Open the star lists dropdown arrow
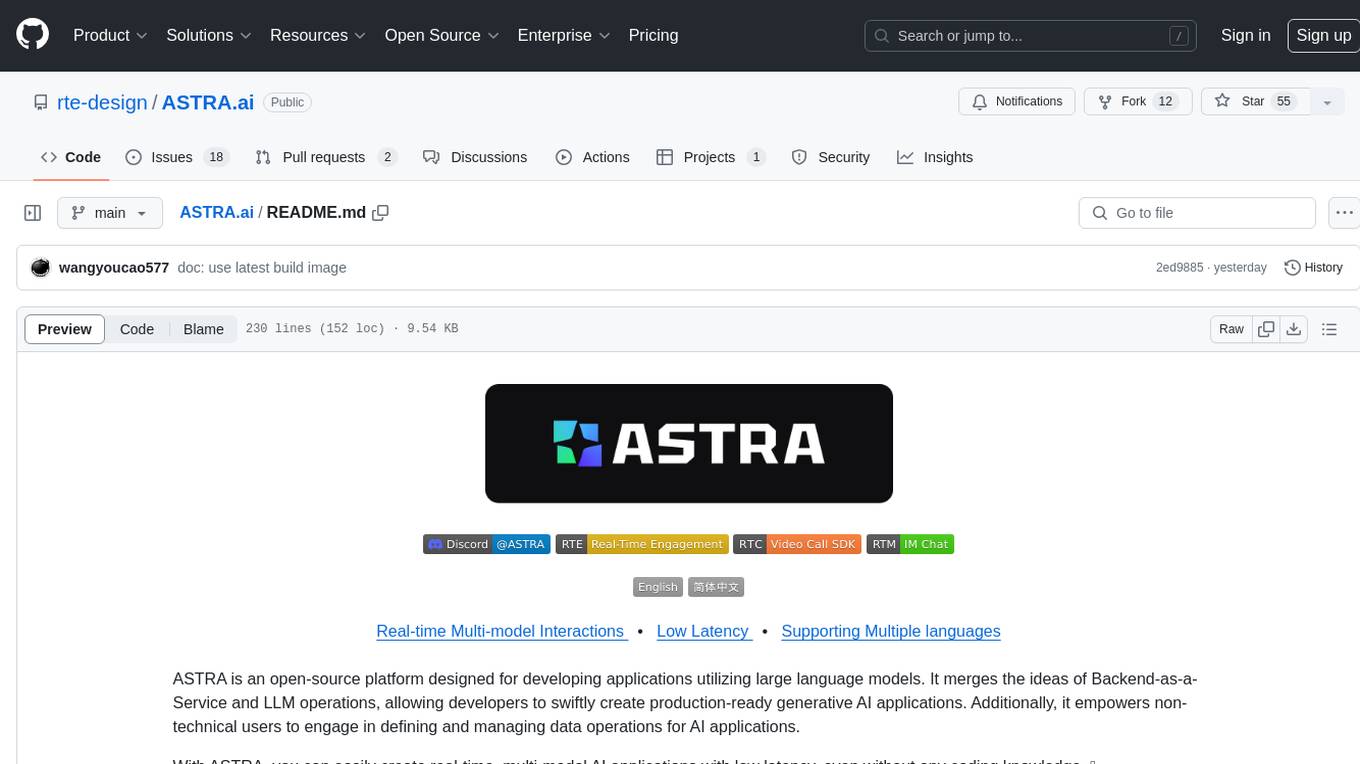 click(x=1327, y=102)
